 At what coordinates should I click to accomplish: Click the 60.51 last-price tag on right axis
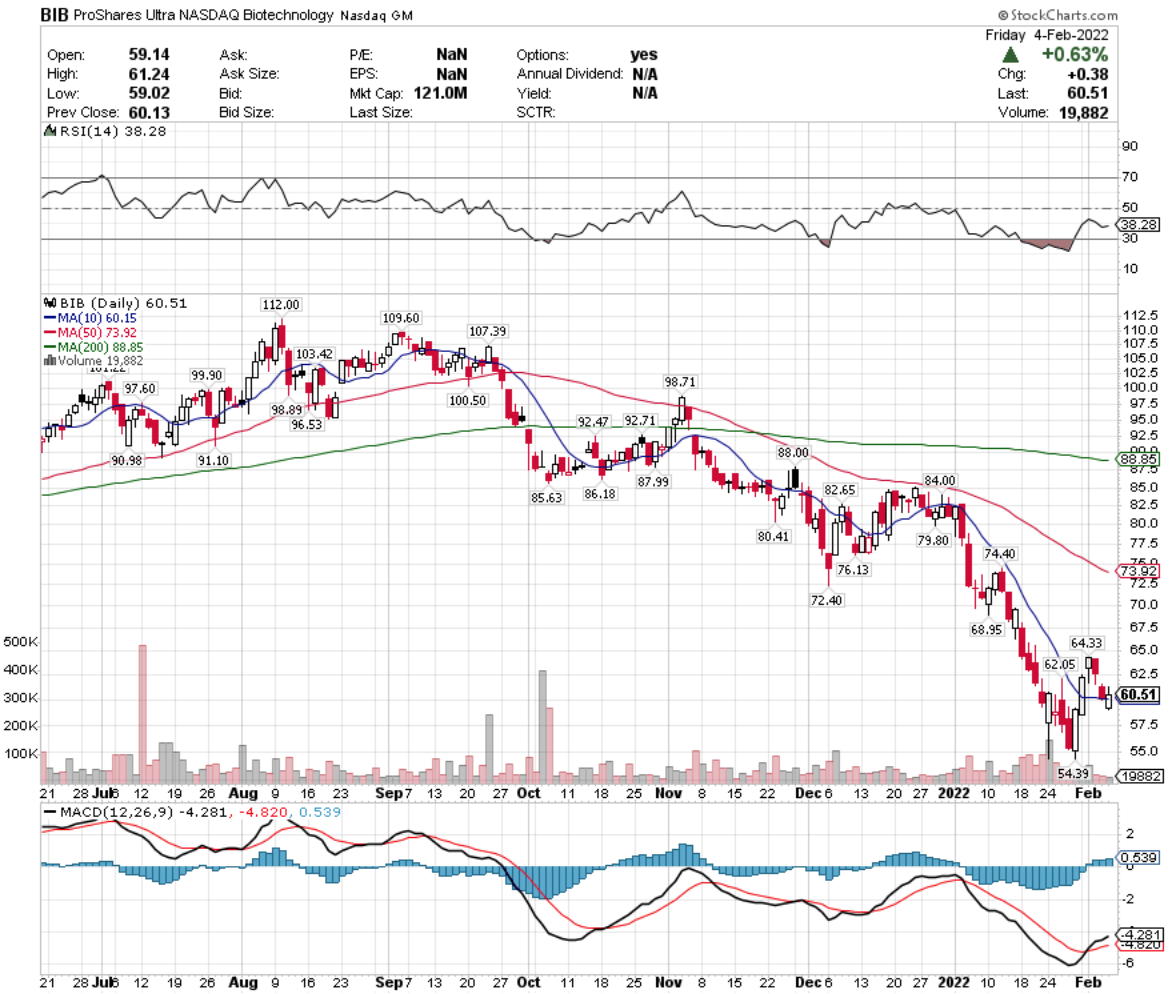point(1138,695)
